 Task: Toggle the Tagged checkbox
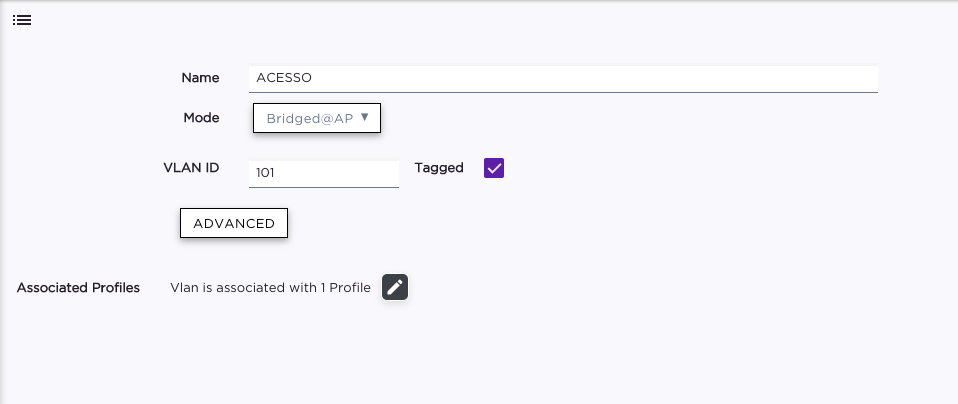494,168
